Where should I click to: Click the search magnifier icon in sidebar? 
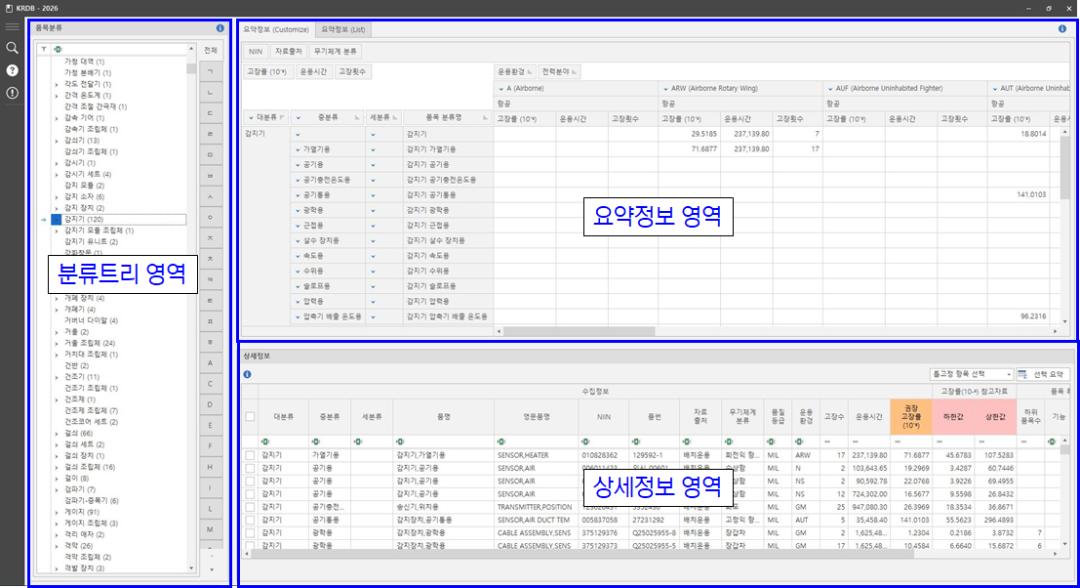12,48
